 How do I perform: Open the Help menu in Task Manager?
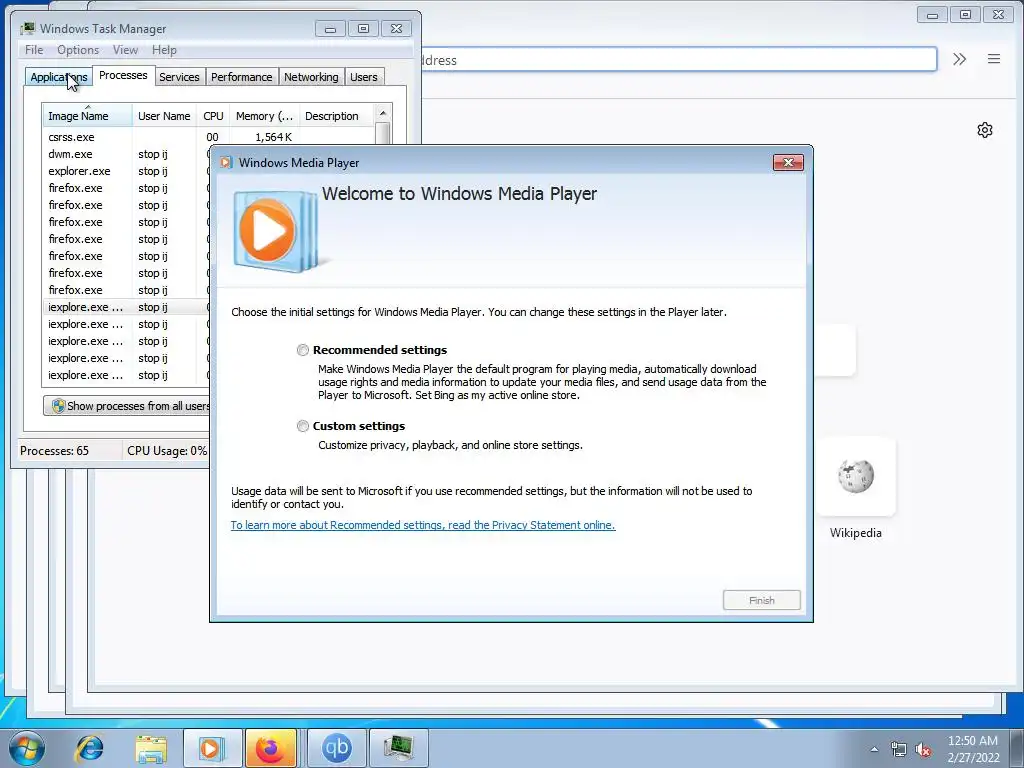[x=164, y=50]
